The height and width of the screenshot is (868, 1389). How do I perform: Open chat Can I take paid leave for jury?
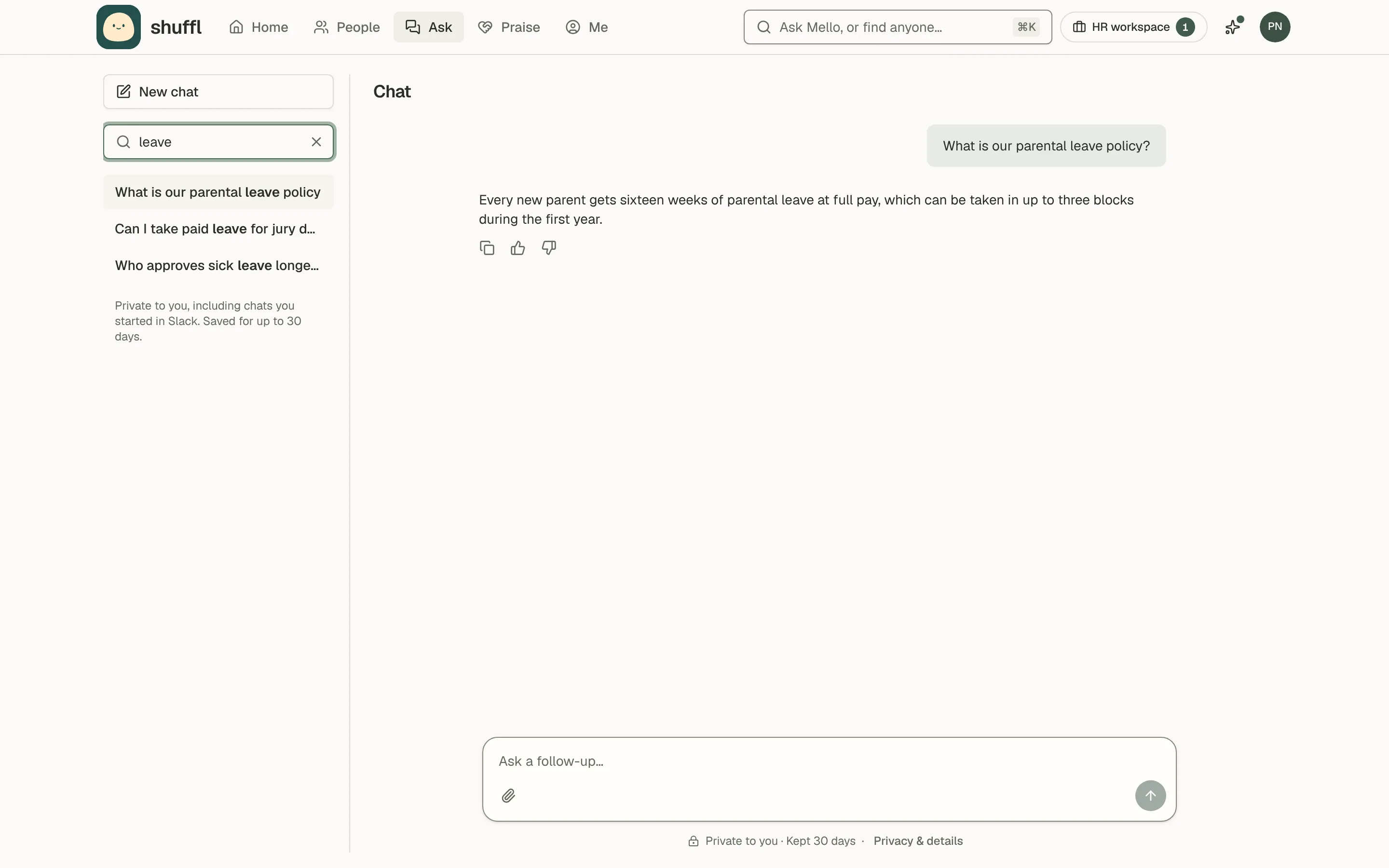tap(218, 229)
